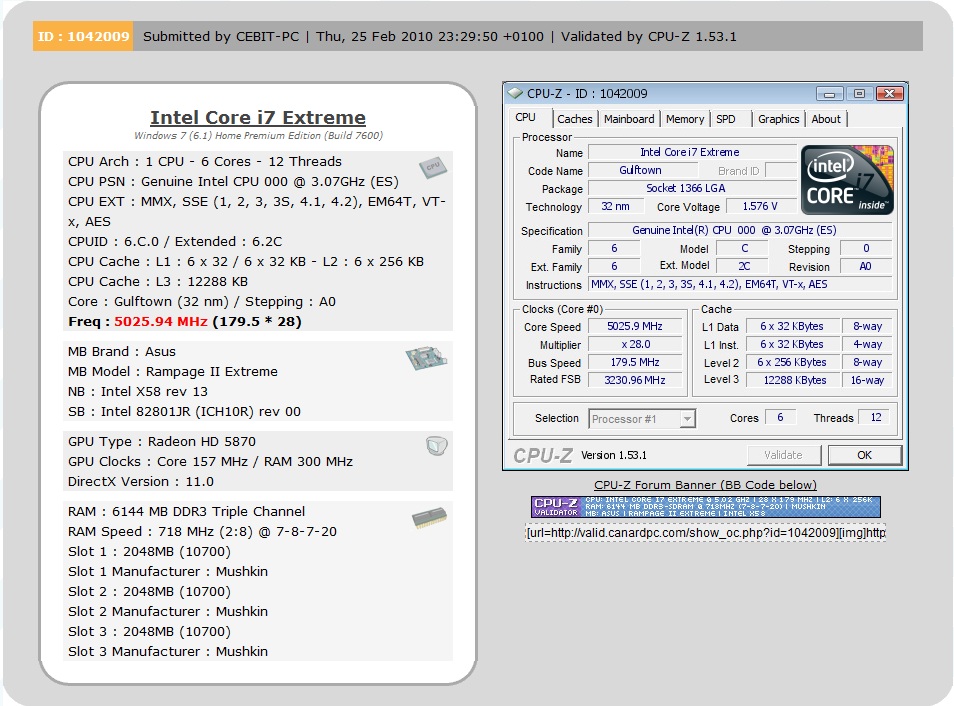Click the CPU-Z Forum Banner link
Image resolution: width=954 pixels, height=706 pixels.
coord(705,484)
